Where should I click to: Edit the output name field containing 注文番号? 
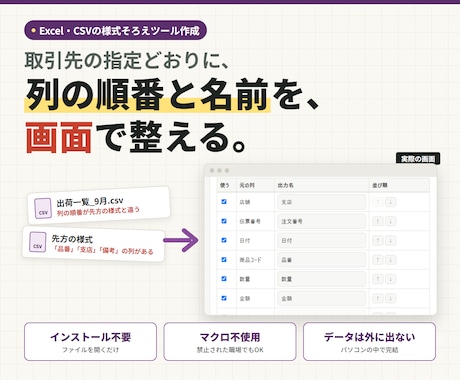[321, 221]
